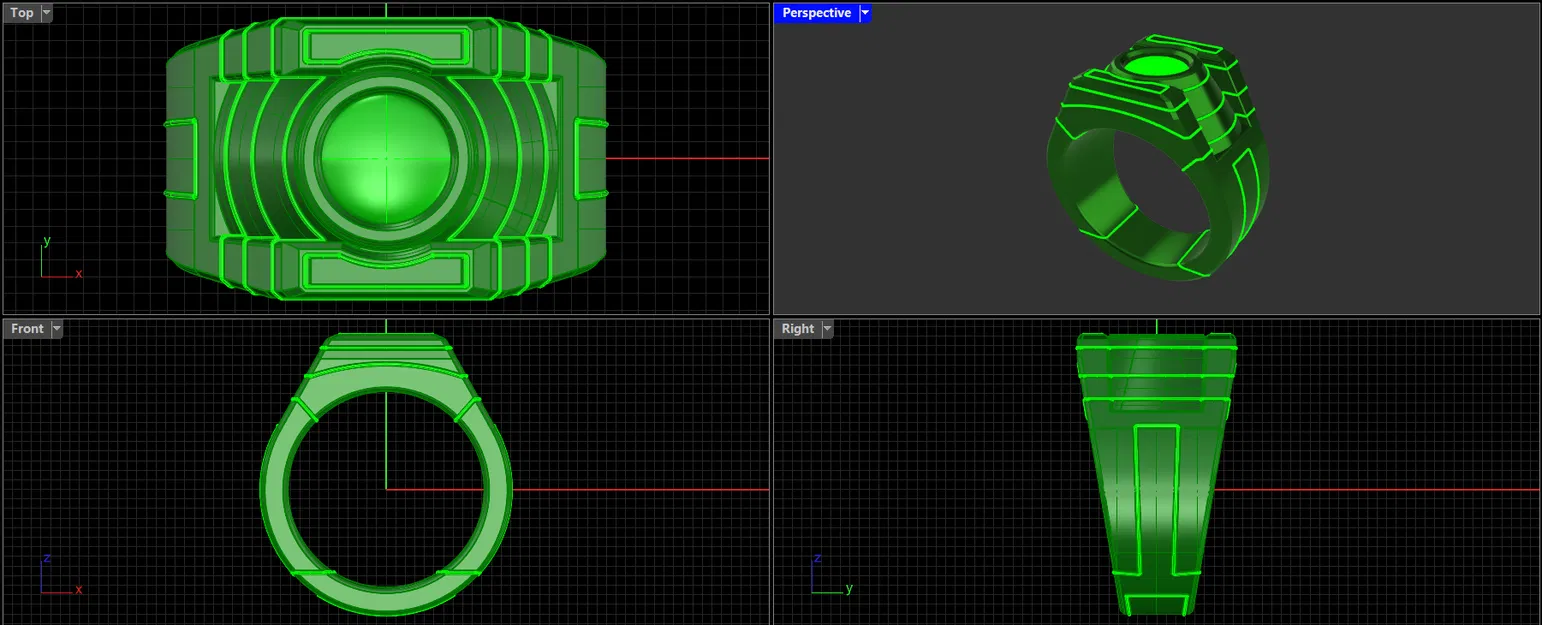This screenshot has height=625, width=1542.
Task: Click the Top viewport title label
Action: [20, 12]
